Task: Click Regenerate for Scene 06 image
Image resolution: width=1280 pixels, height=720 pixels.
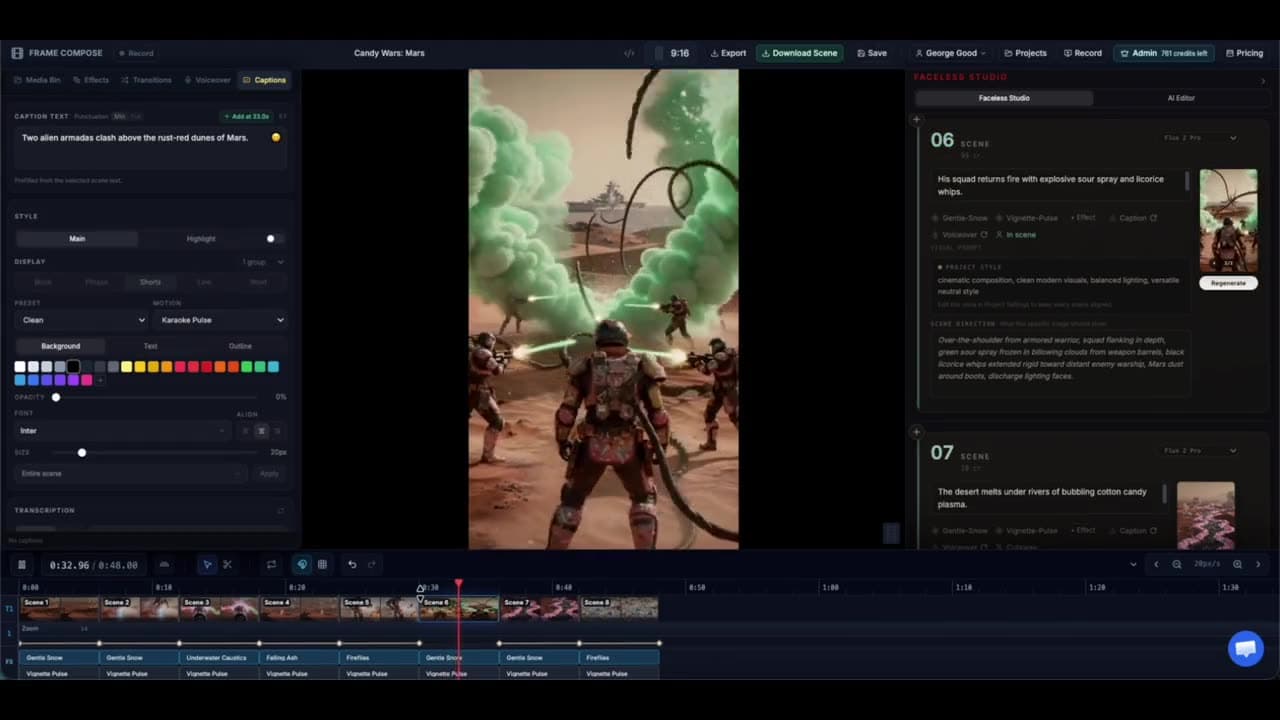Action: tap(1228, 283)
